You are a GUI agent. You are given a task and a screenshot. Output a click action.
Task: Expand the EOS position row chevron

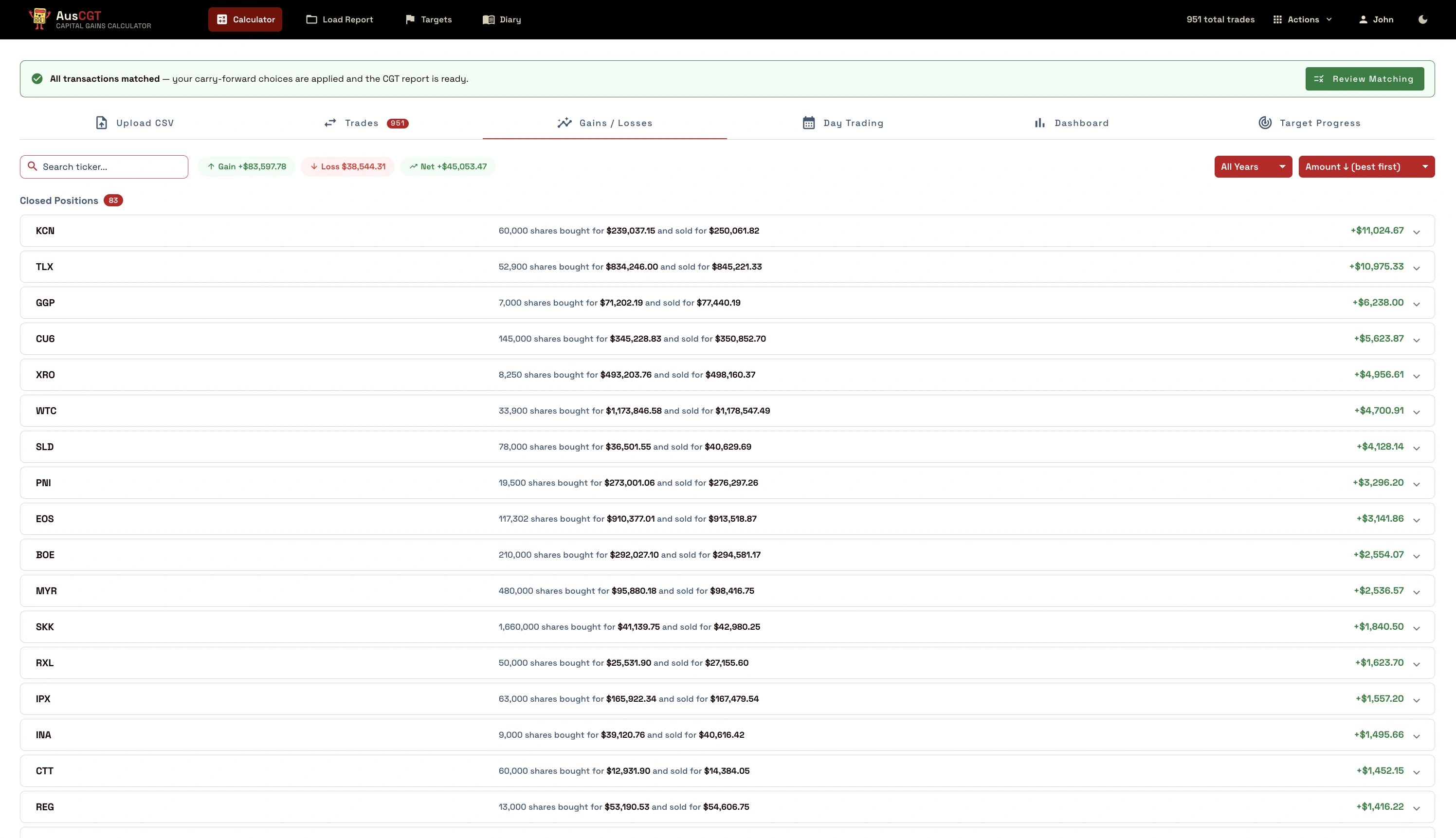pos(1416,520)
